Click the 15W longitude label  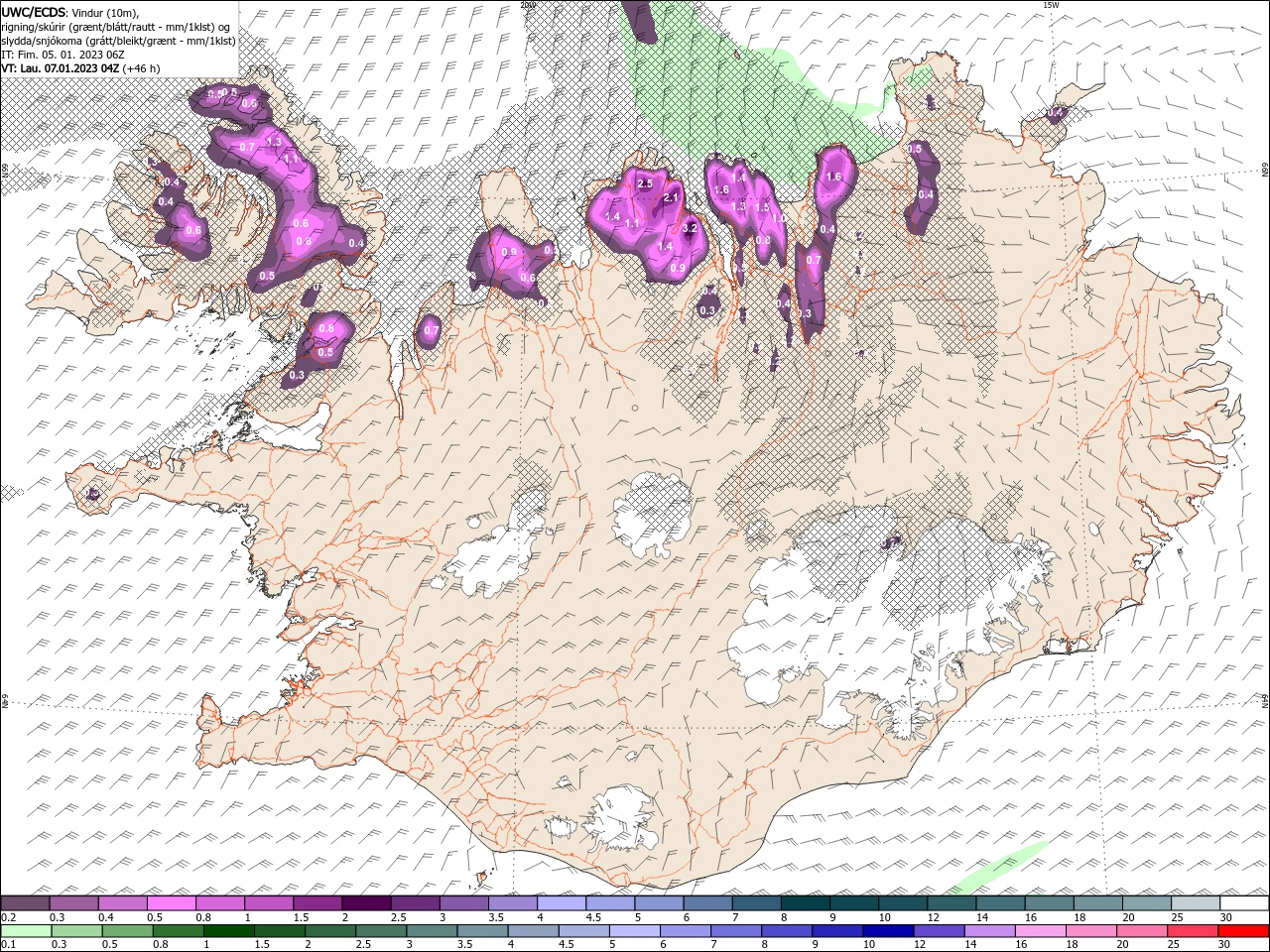(x=1051, y=5)
